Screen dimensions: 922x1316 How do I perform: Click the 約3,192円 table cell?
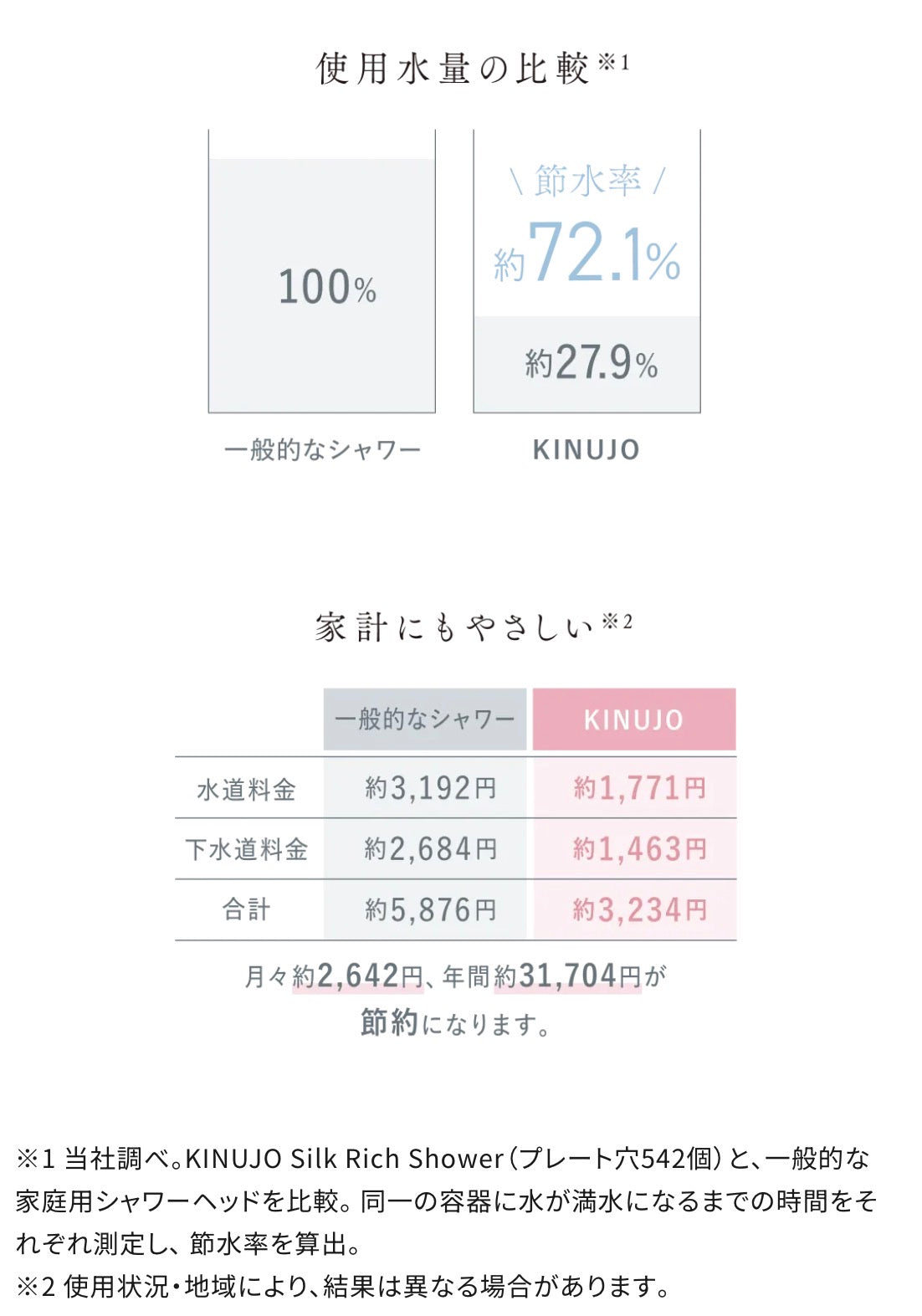(x=430, y=788)
